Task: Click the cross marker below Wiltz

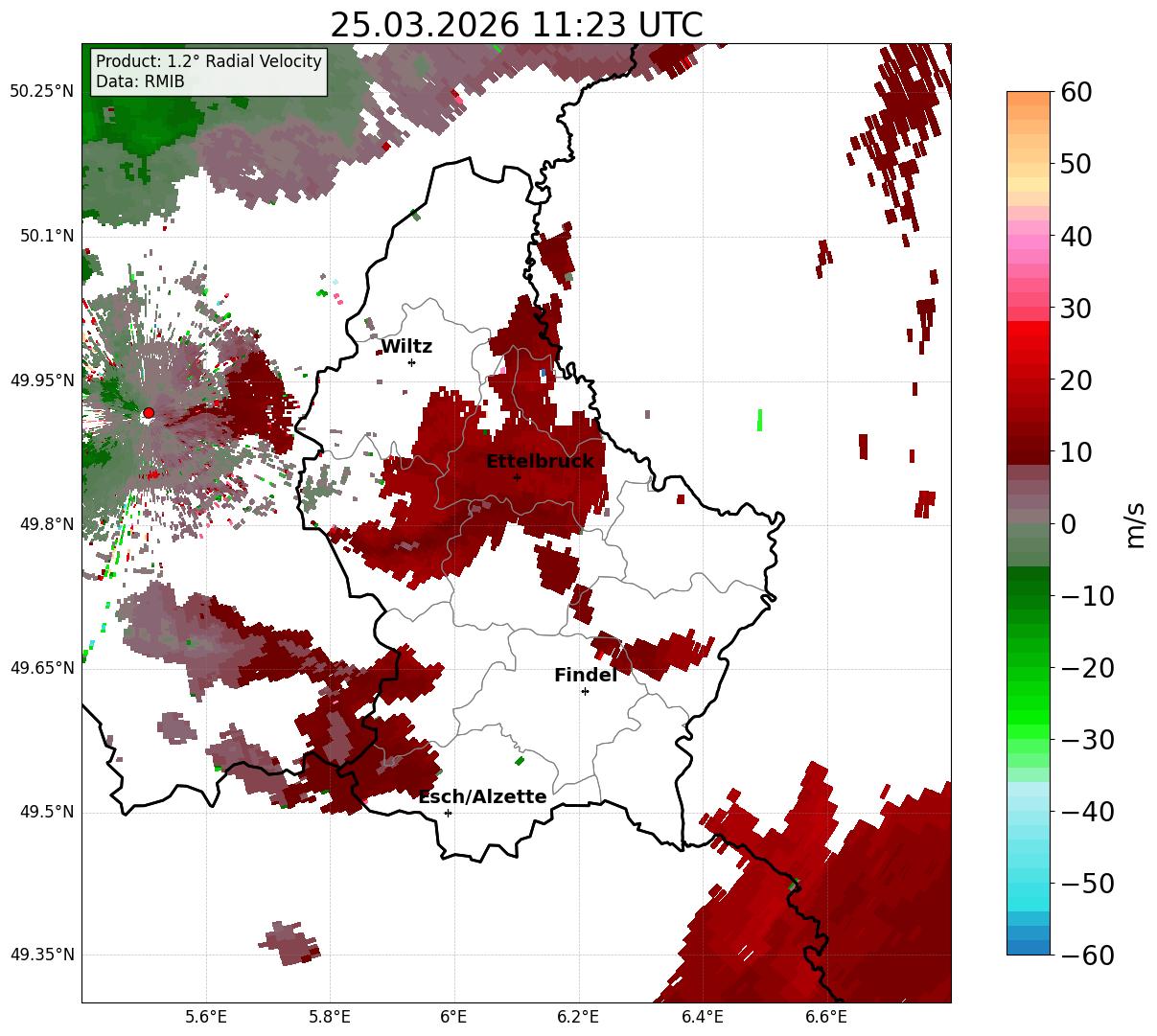Action: click(x=411, y=362)
